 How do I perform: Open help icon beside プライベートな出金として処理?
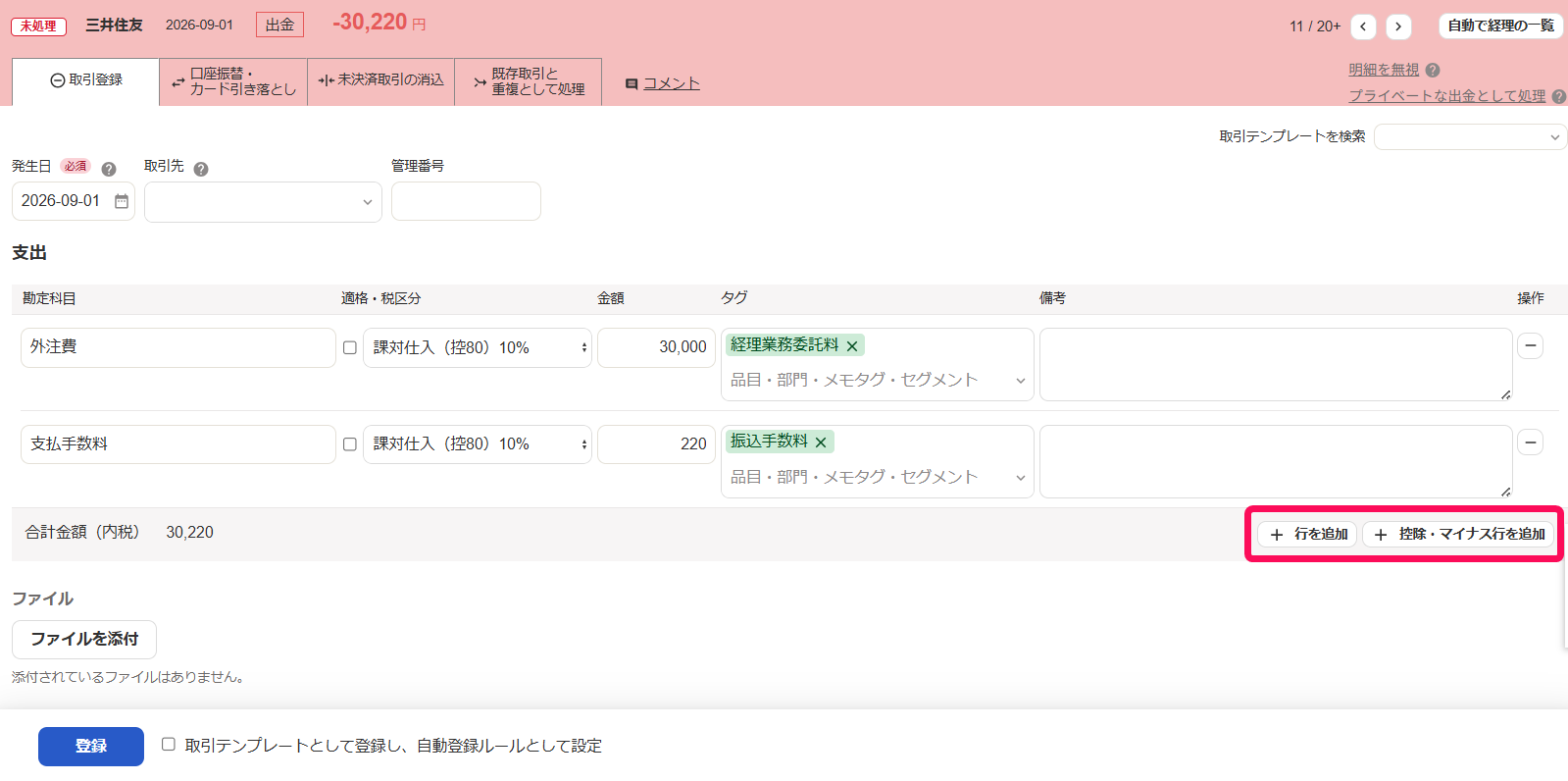click(1559, 96)
